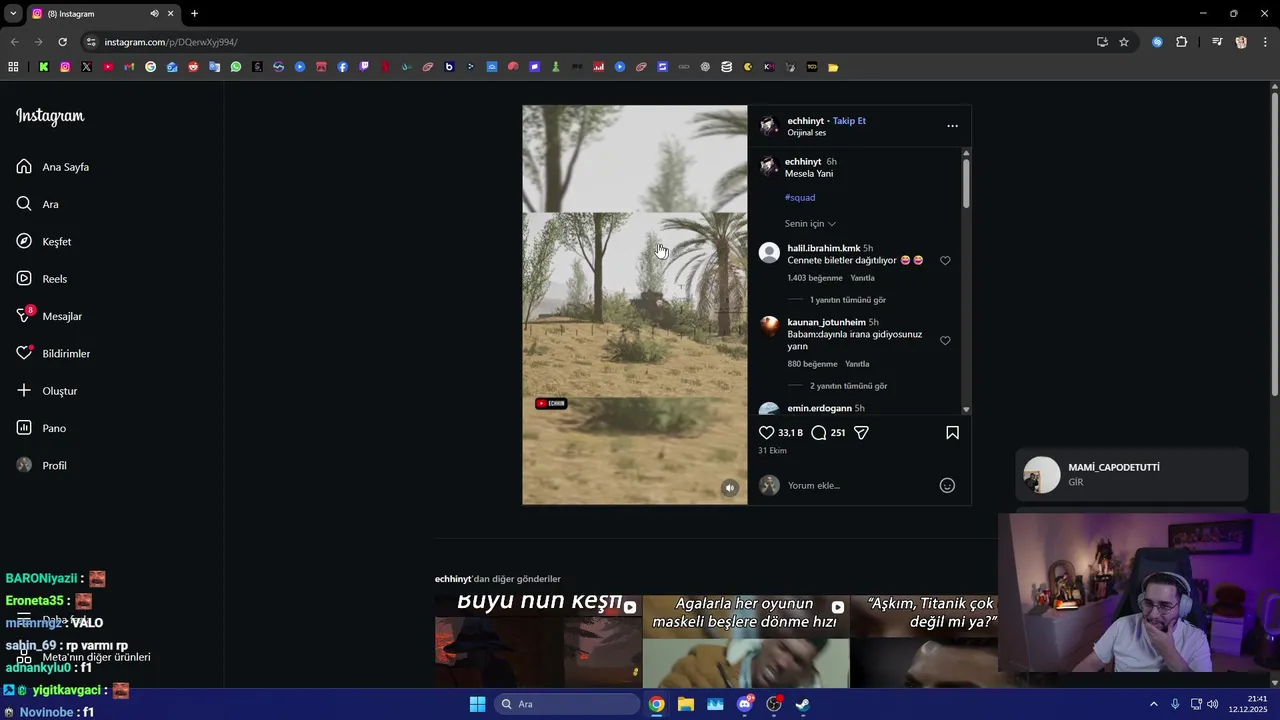
Task: Open Profil from sidebar
Action: [x=42, y=466]
